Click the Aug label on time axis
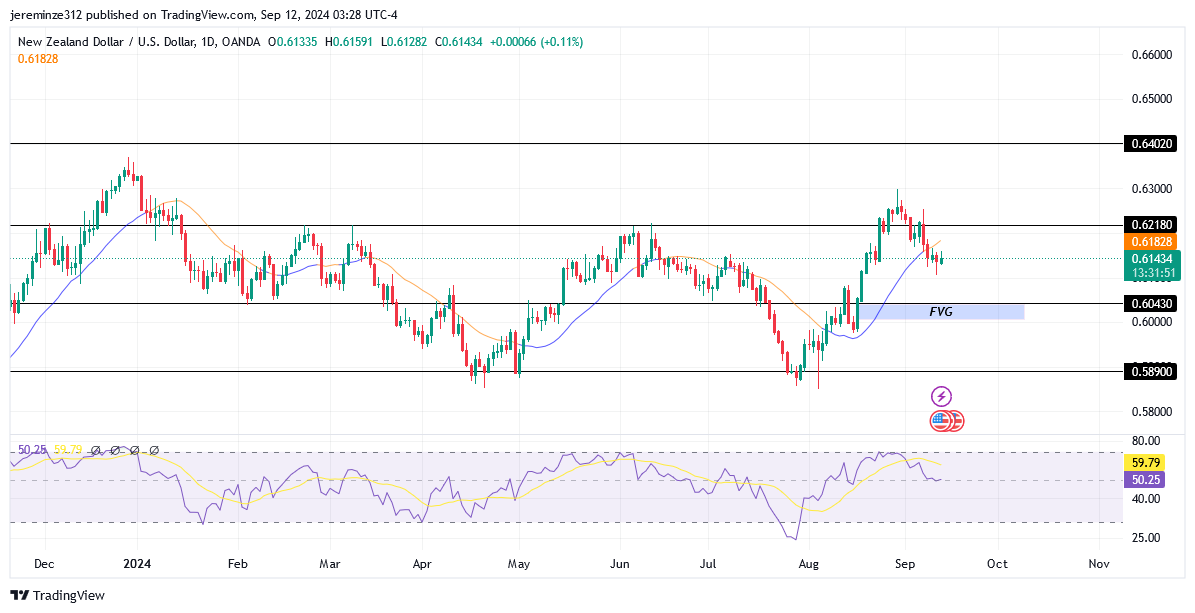The height and width of the screenshot is (613, 1195). (x=809, y=564)
